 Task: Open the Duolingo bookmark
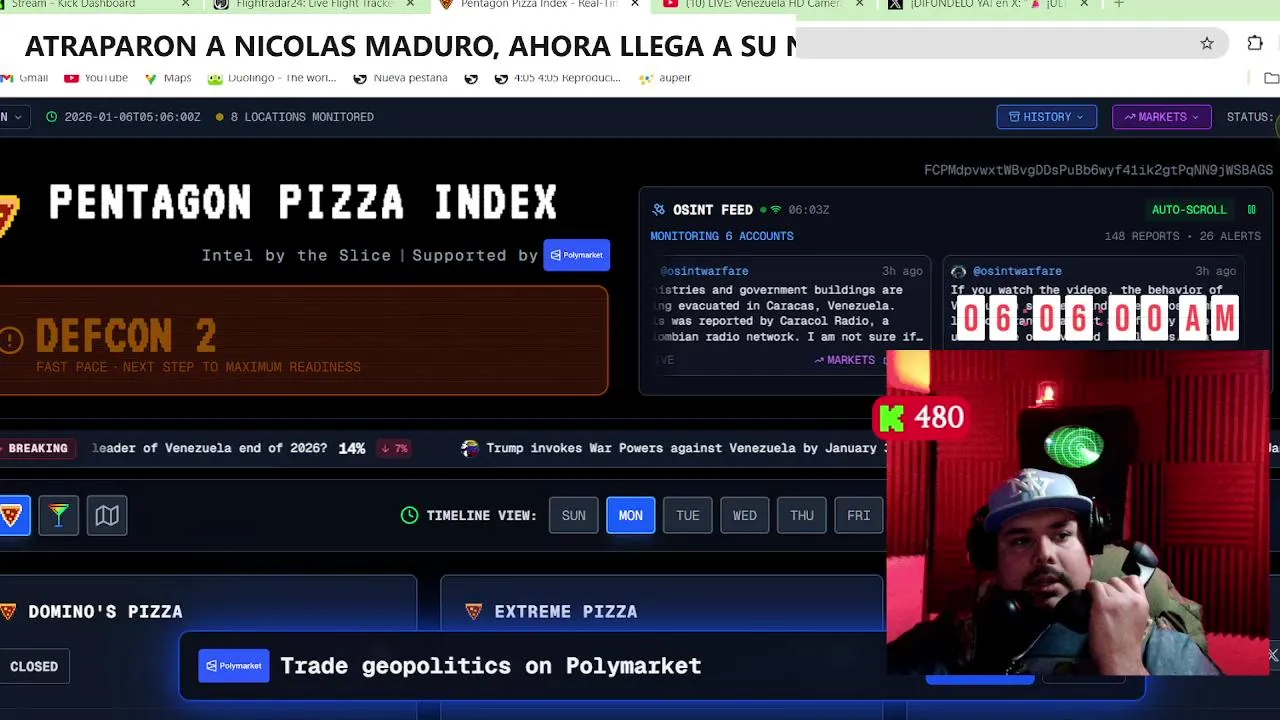point(272,78)
